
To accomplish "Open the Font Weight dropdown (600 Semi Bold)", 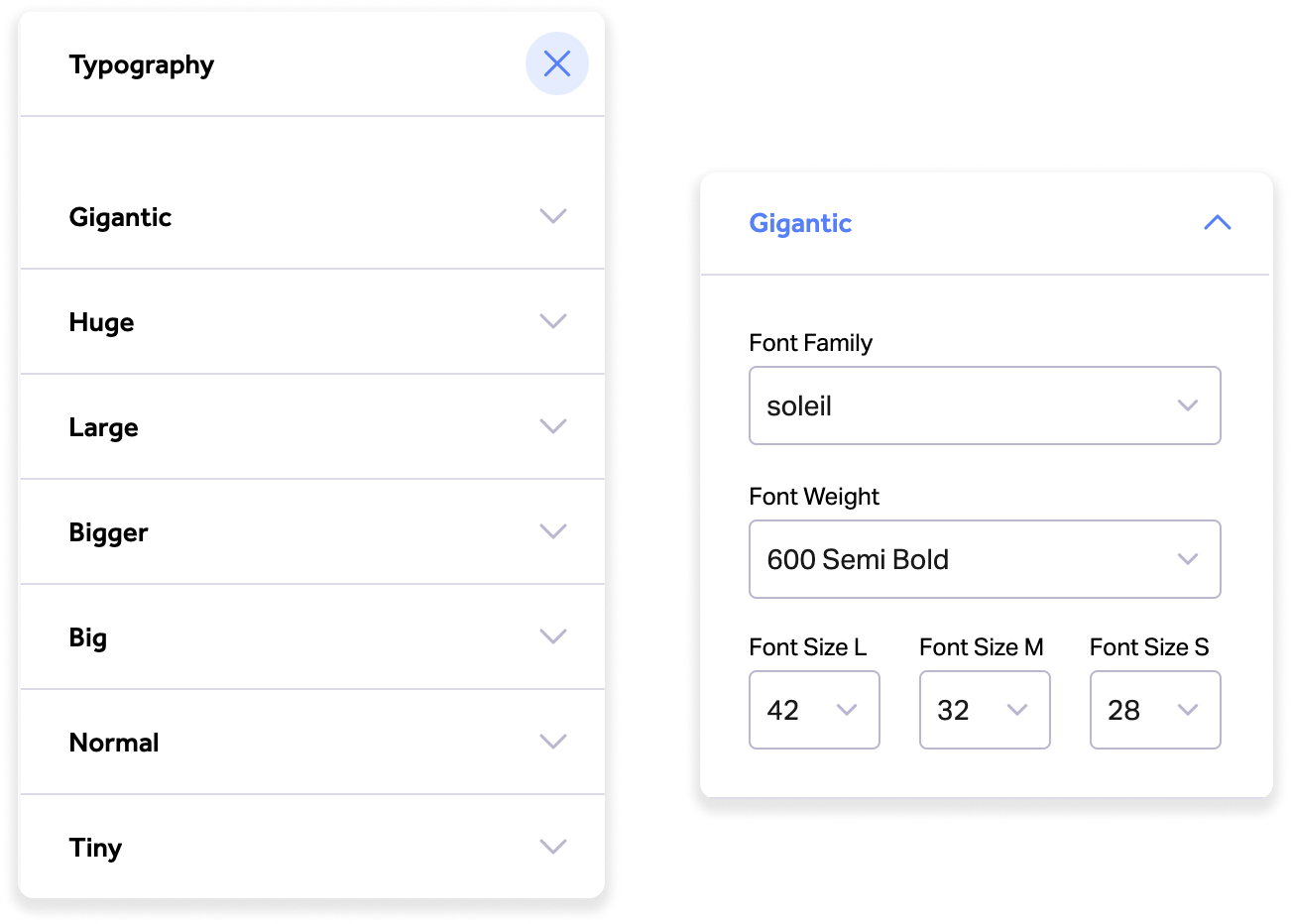I will (984, 559).
